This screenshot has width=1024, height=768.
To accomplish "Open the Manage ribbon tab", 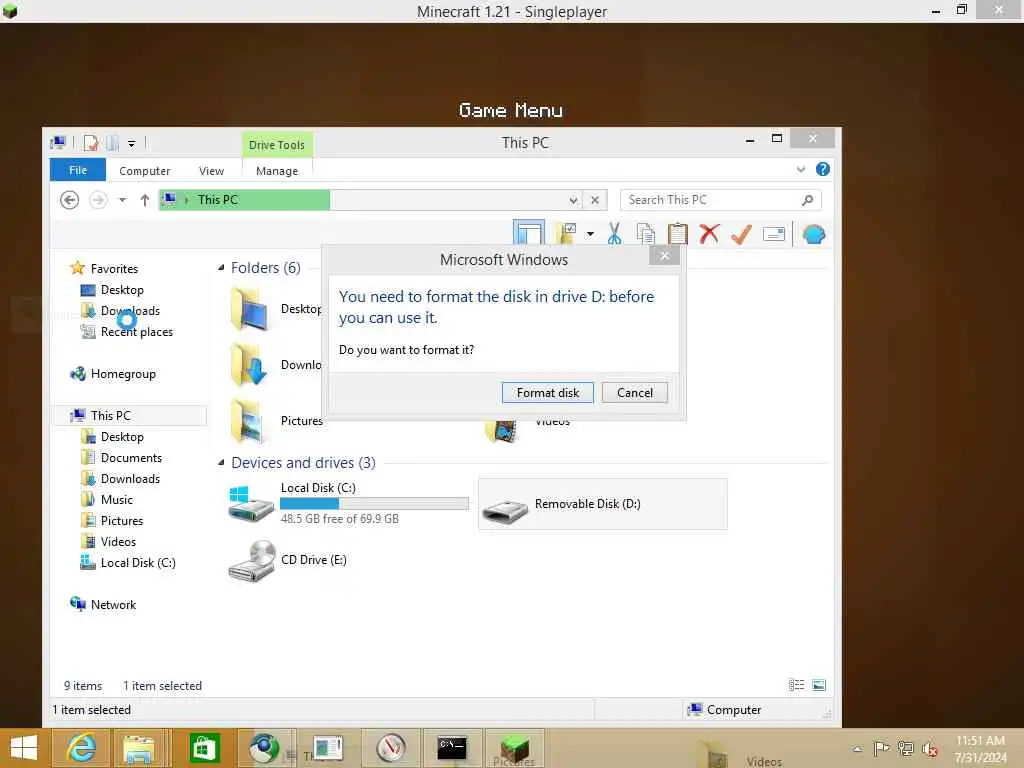I will point(277,170).
